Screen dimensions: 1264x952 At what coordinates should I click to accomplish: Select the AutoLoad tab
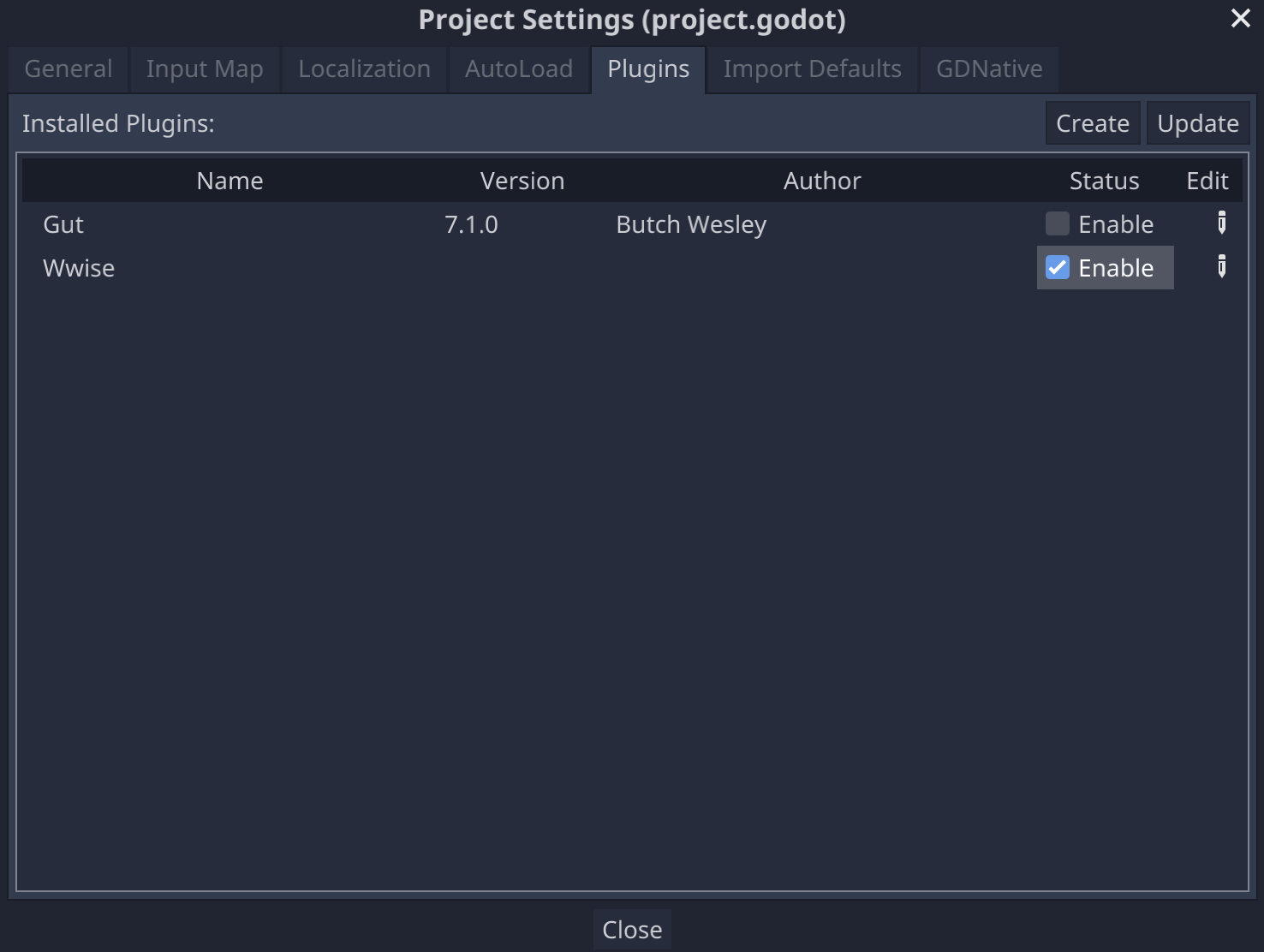tap(519, 69)
